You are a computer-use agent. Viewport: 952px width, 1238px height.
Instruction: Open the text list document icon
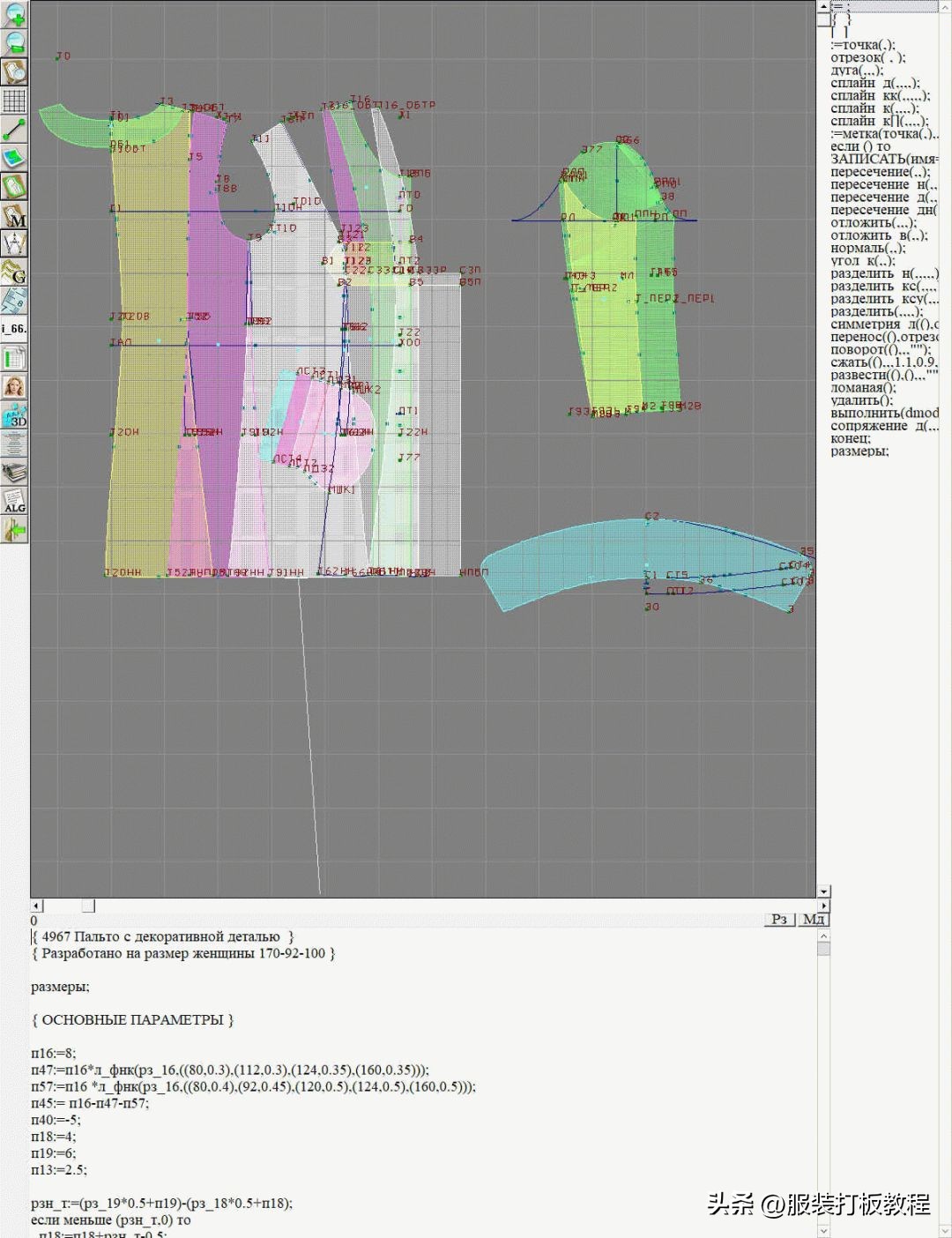coord(14,444)
